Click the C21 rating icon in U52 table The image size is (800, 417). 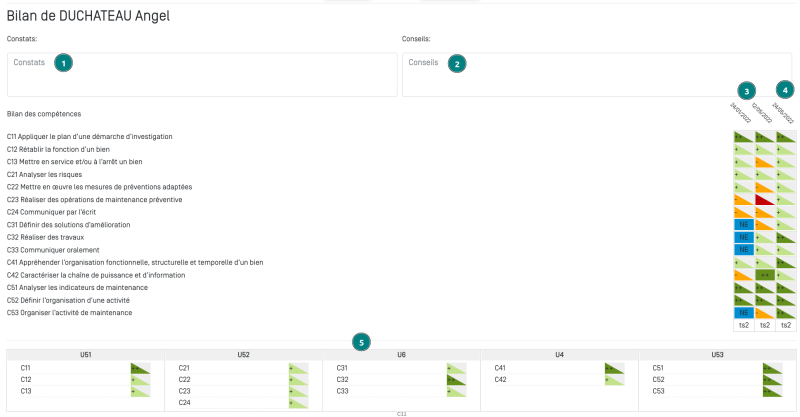pyautogui.click(x=298, y=368)
